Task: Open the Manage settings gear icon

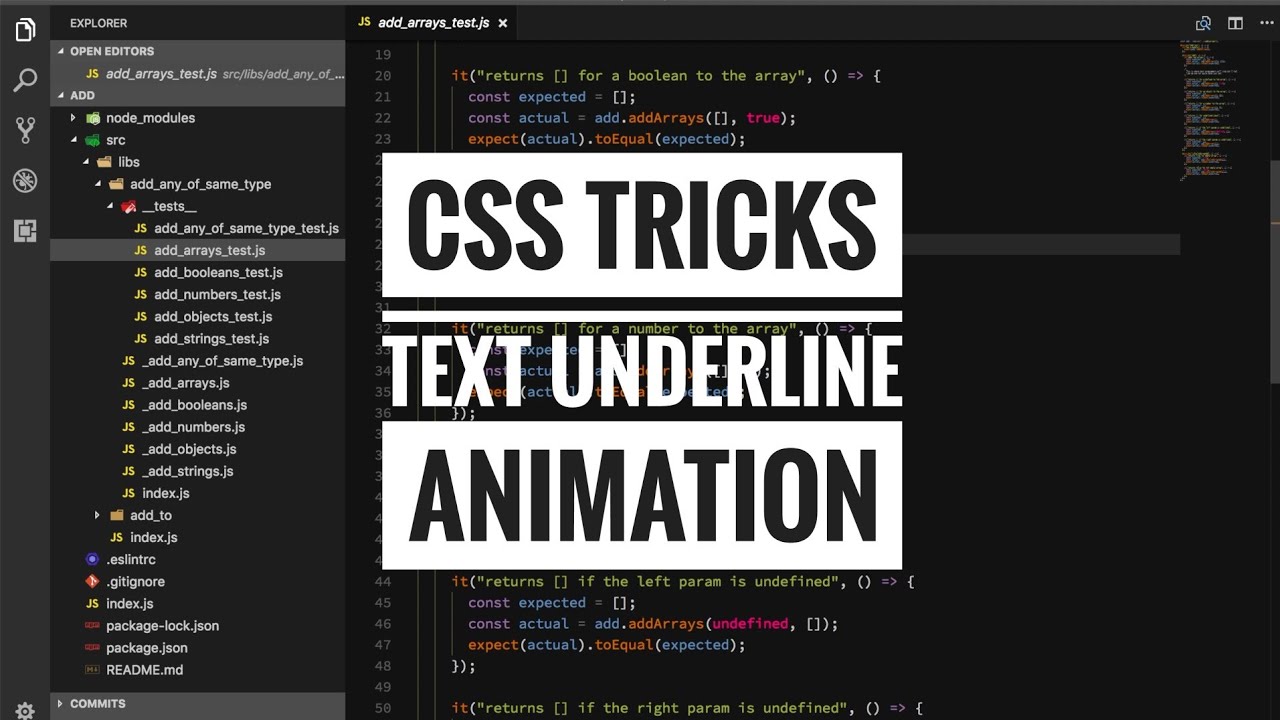Action: [x=25, y=710]
